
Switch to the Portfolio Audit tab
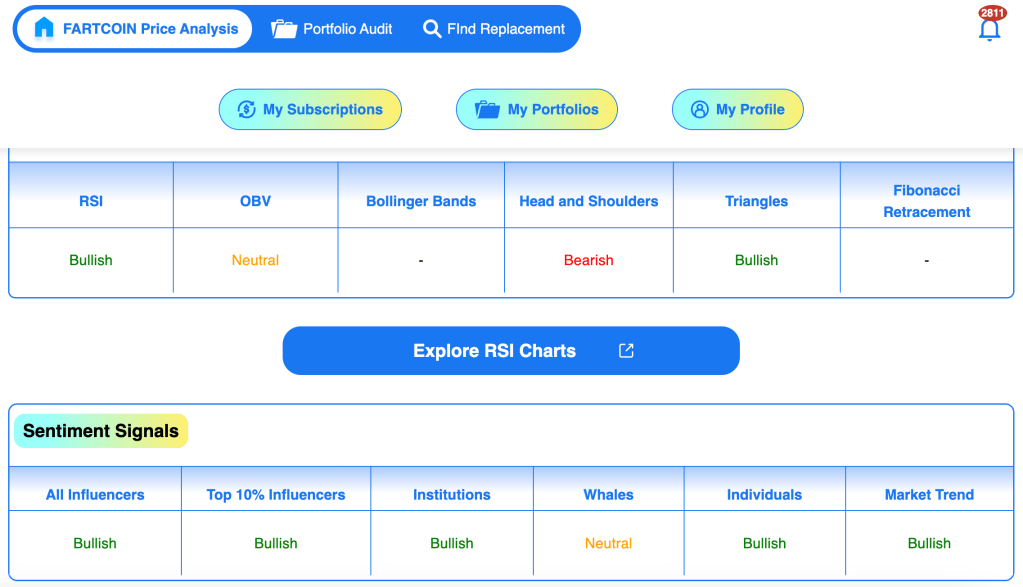[331, 29]
